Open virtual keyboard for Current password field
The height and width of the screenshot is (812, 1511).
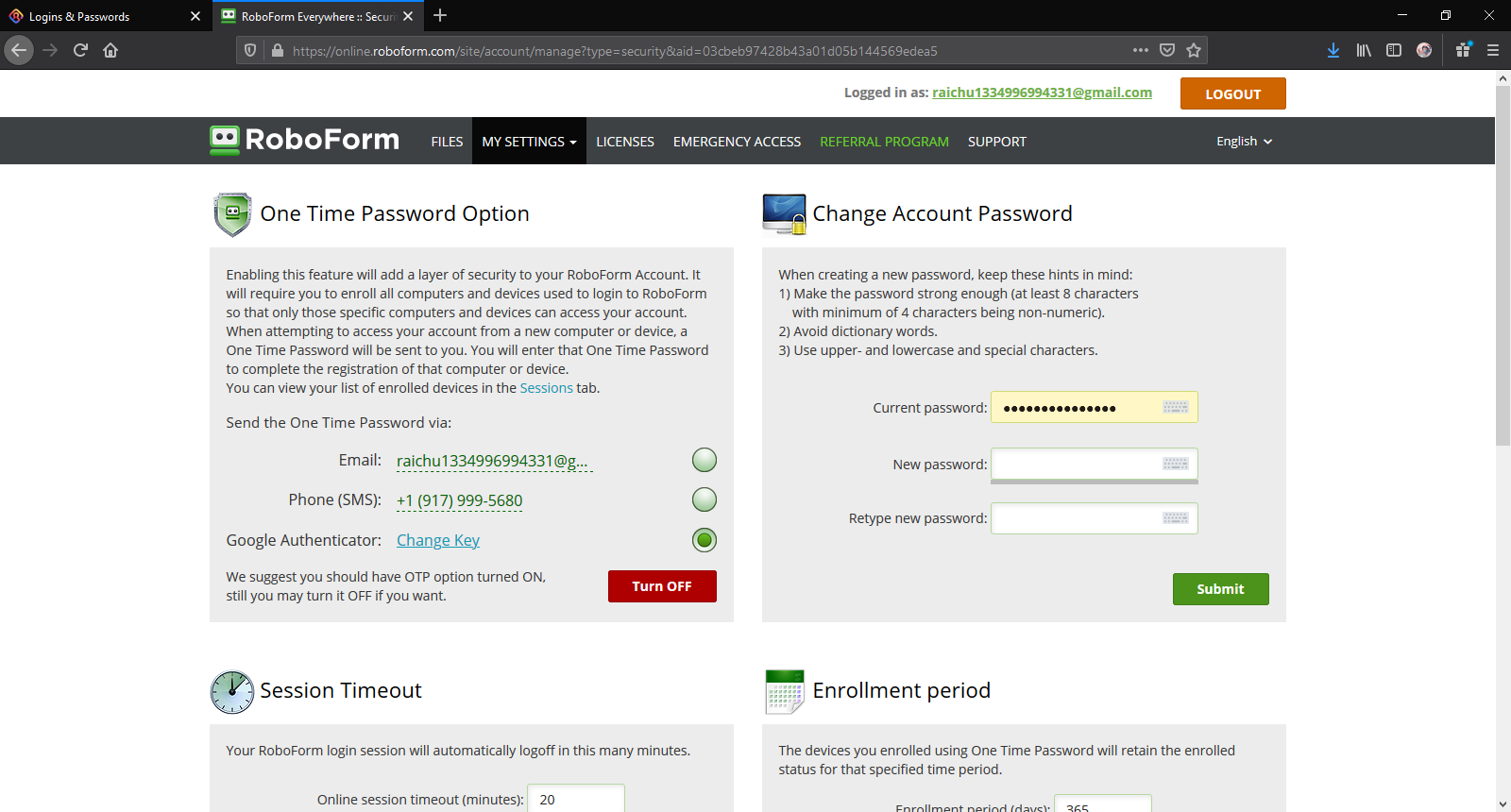(1176, 407)
